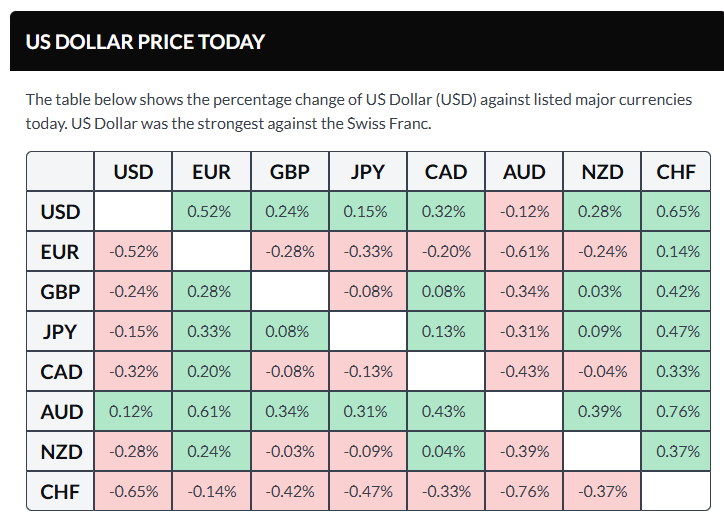Screen dimensions: 724x520
Task: Click the -0.12% cell in USD row
Action: pos(524,212)
